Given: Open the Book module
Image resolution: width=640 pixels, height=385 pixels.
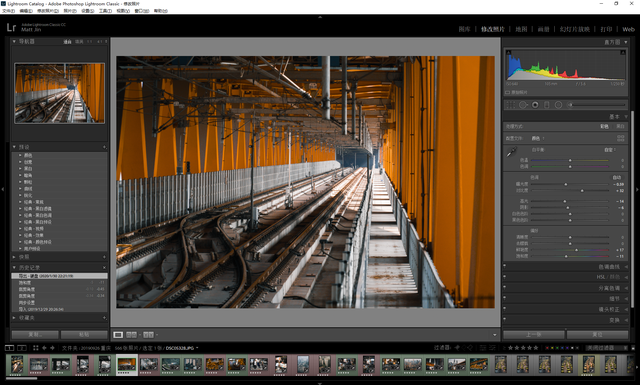Looking at the screenshot, I should (544, 29).
